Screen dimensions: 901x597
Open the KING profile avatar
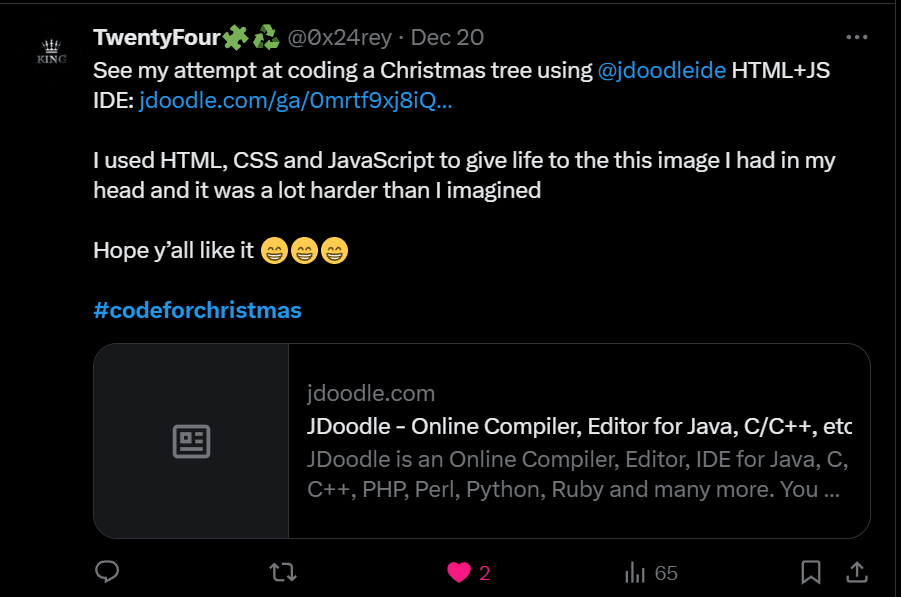click(51, 51)
